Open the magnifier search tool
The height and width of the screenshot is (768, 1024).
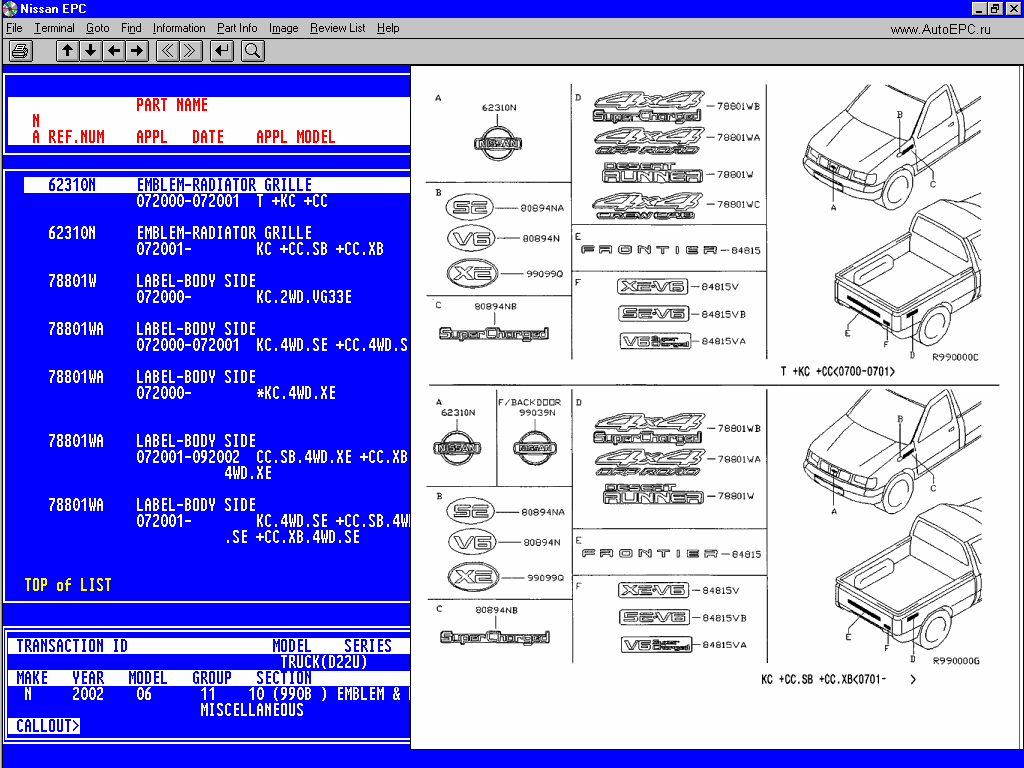253,50
